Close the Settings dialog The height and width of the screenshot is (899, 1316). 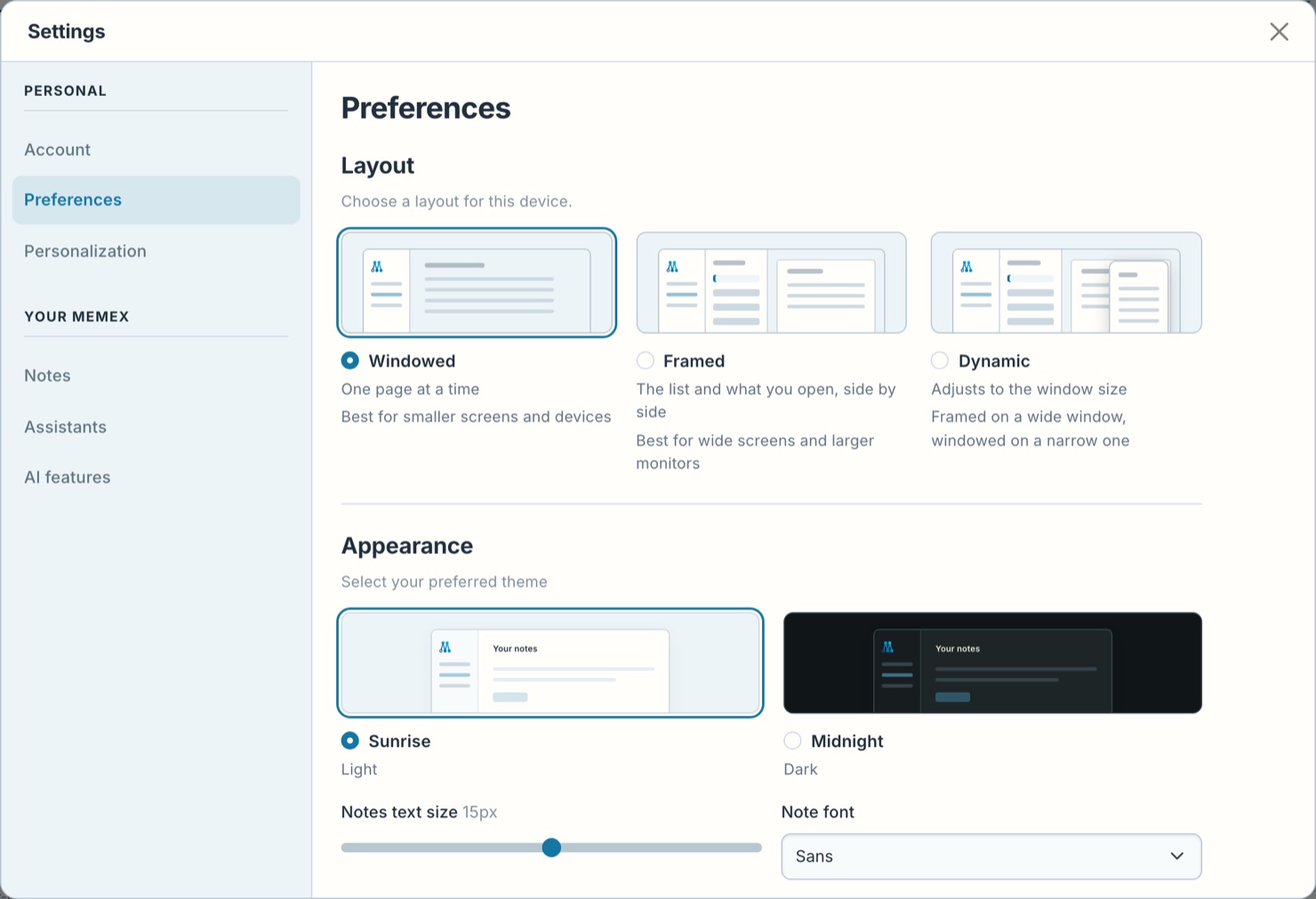[x=1279, y=32]
